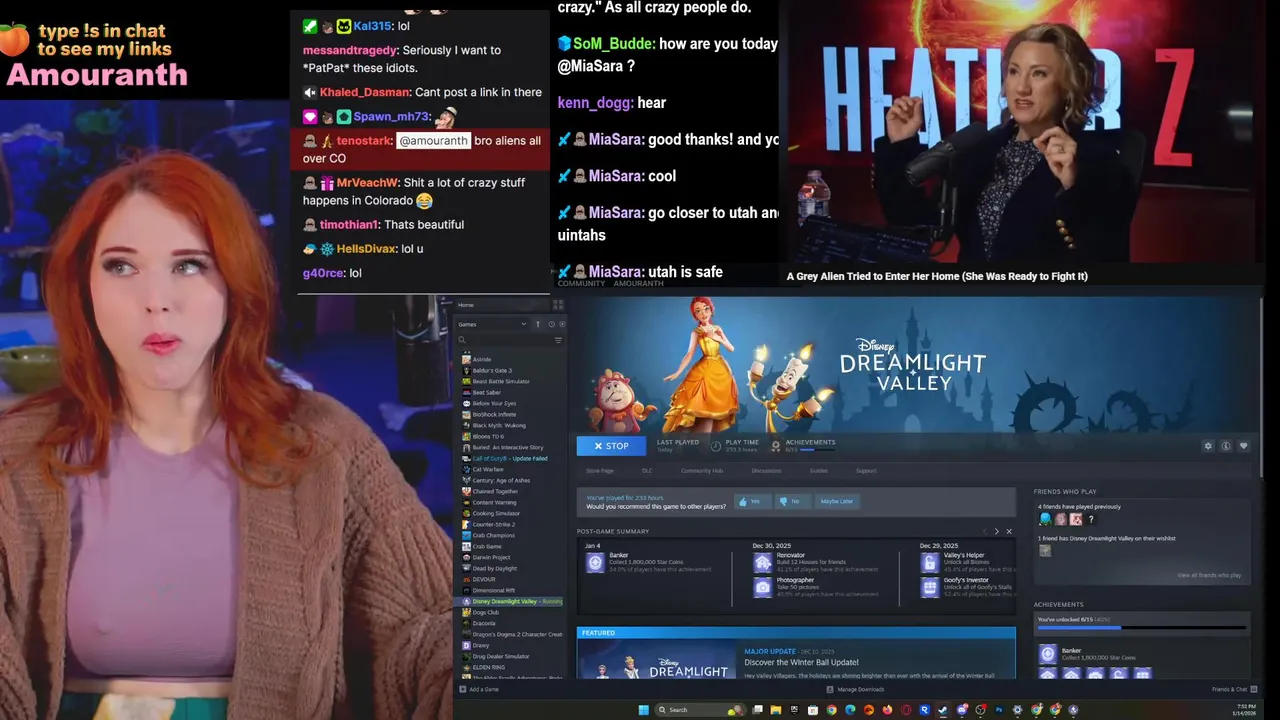Click the Add a Game link
The width and height of the screenshot is (1280, 720).
(484, 689)
